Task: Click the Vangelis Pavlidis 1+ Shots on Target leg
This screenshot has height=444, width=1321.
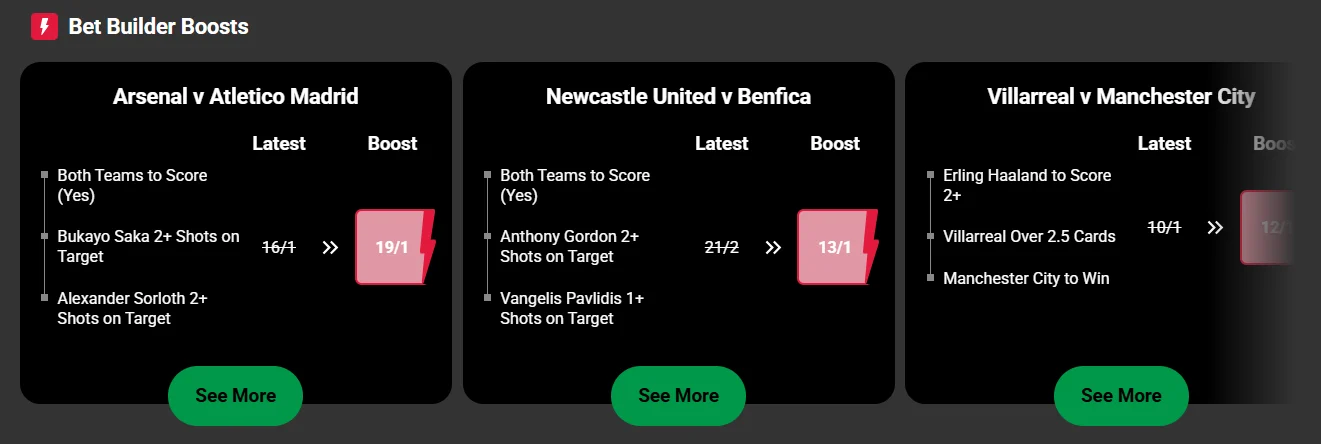Action: click(572, 308)
